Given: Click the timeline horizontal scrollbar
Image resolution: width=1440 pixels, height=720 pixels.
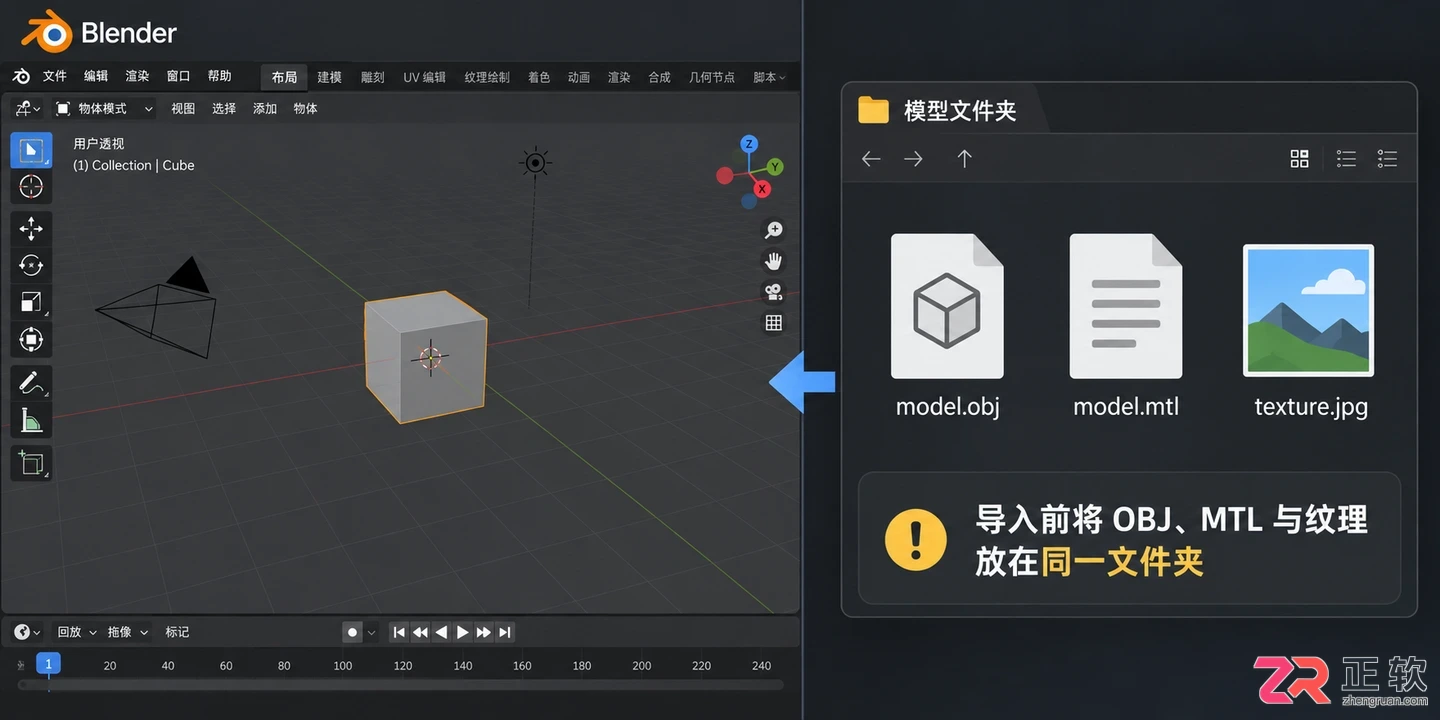Looking at the screenshot, I should click(x=400, y=685).
